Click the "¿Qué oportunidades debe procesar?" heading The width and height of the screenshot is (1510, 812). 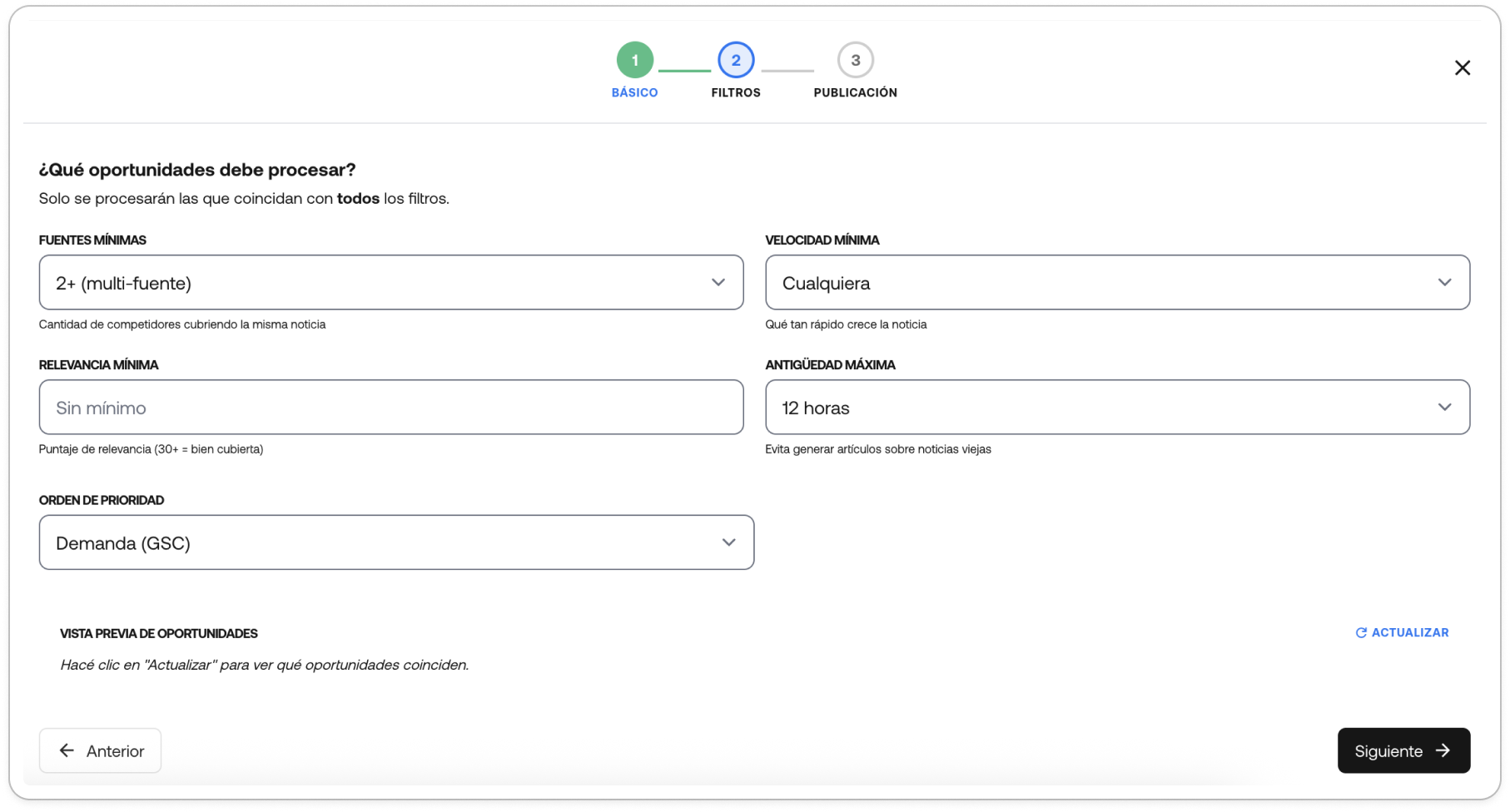coord(197,170)
